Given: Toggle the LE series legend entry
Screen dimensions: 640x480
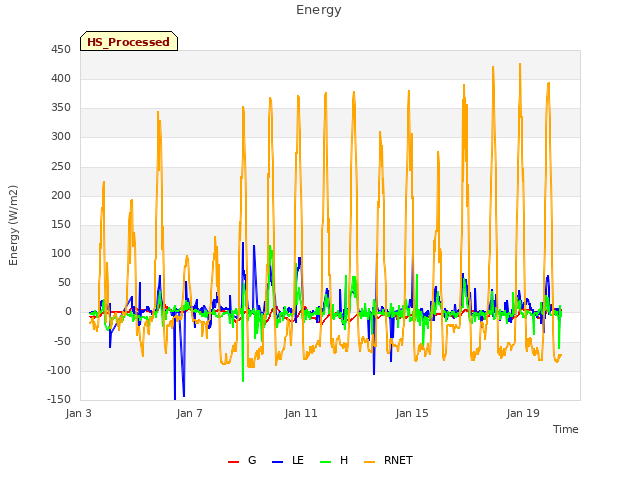Looking at the screenshot, I should [x=288, y=460].
